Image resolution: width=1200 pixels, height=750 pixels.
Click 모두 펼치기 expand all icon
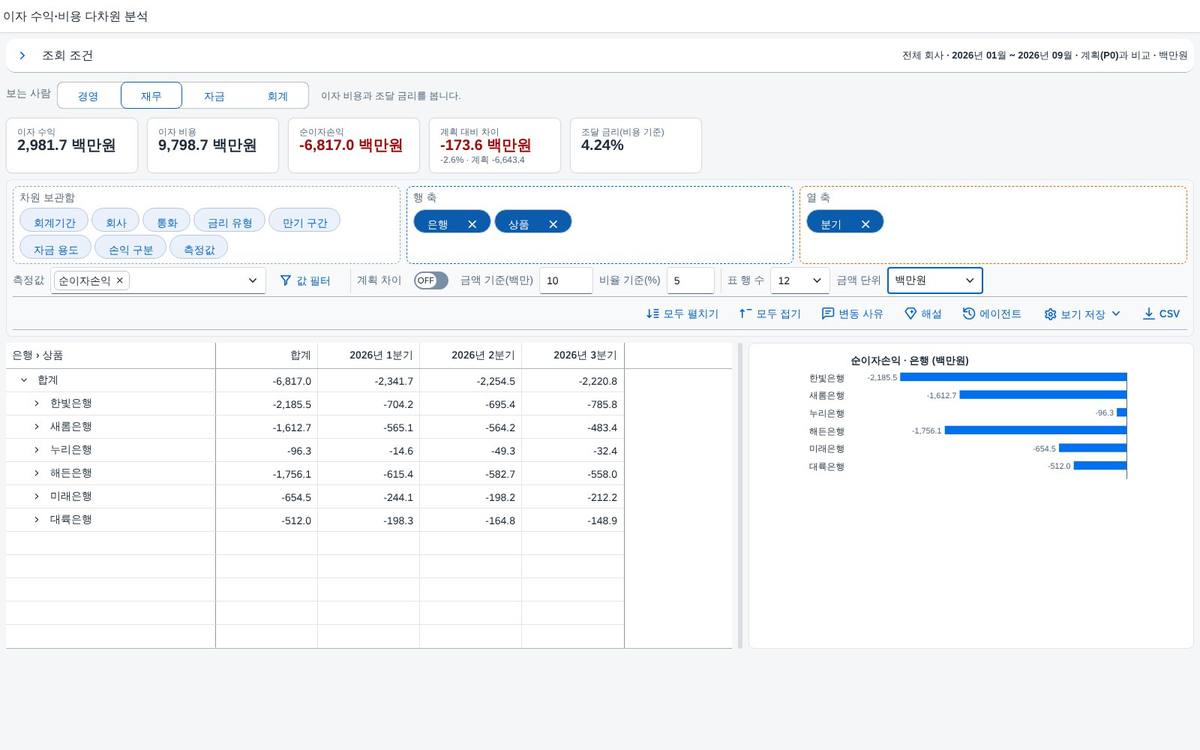pyautogui.click(x=682, y=314)
